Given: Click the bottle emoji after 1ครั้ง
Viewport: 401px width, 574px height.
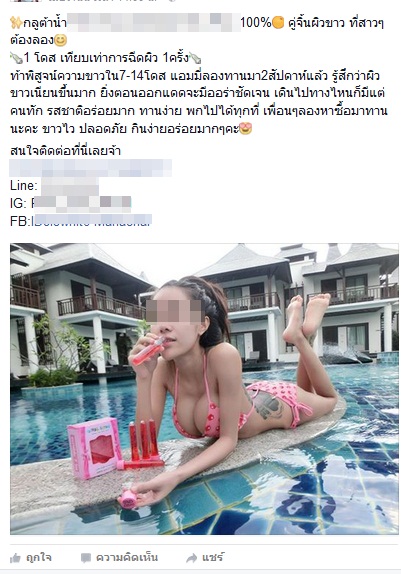Looking at the screenshot, I should coord(195,58).
